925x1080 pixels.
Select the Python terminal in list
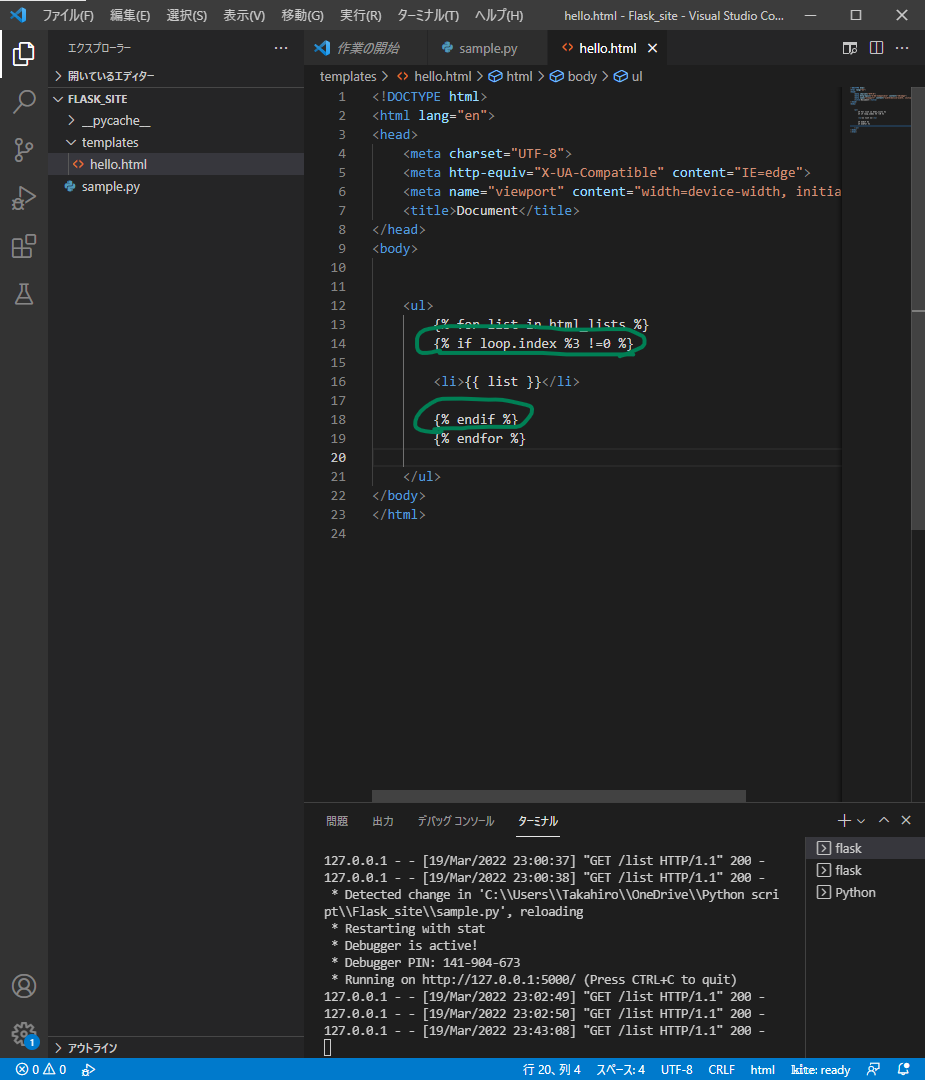855,892
